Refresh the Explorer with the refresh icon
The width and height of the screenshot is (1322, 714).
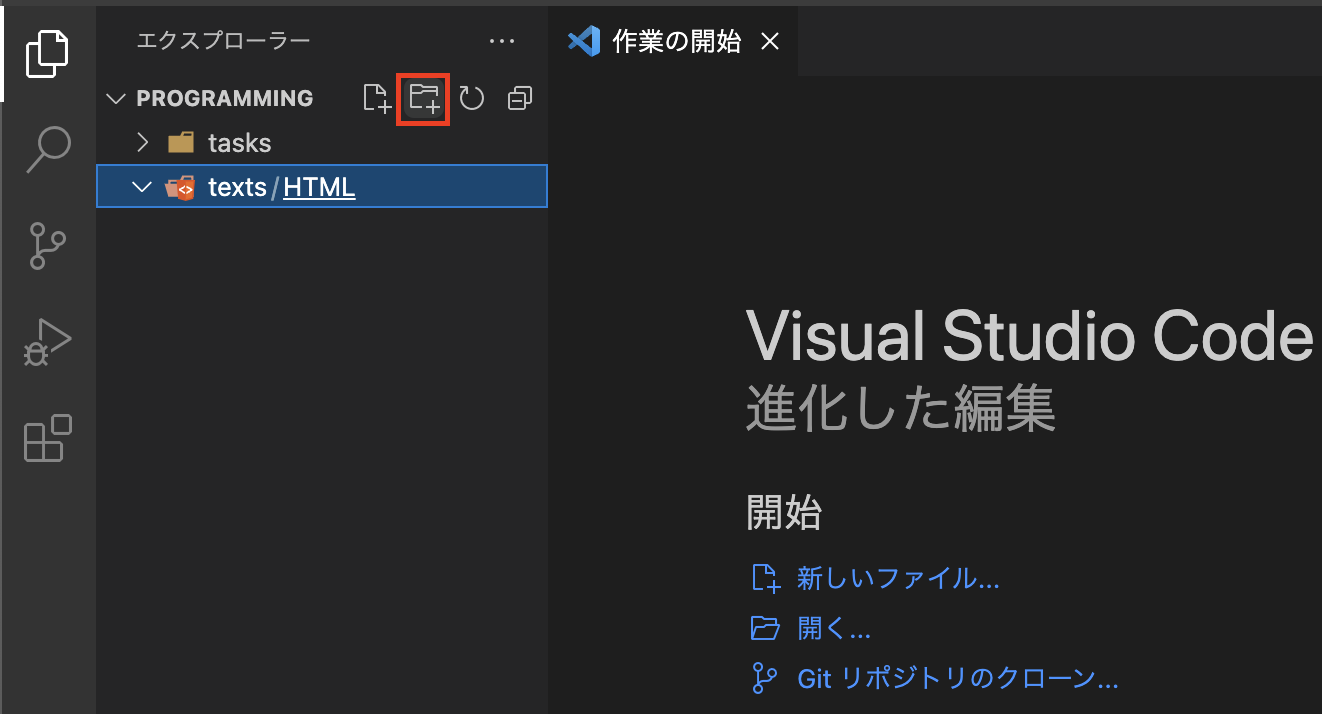pos(471,98)
